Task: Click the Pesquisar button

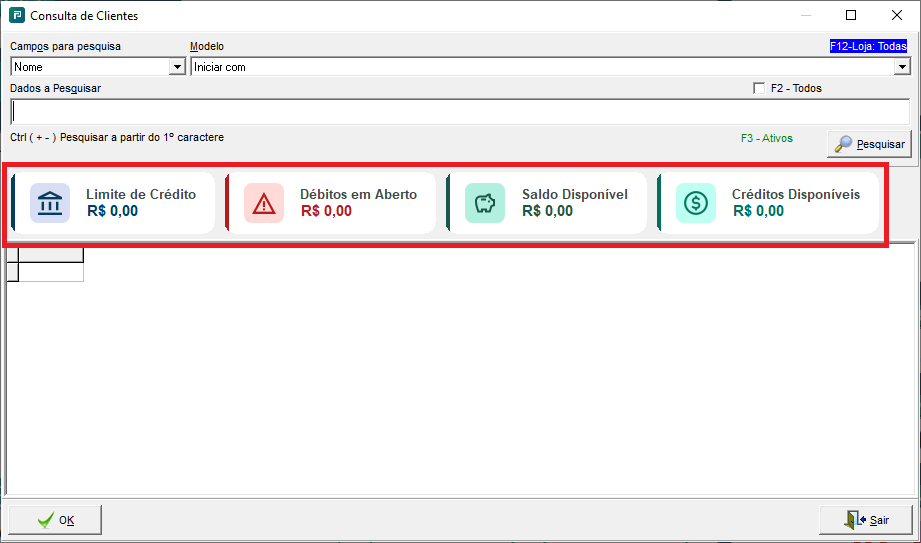Action: coord(869,144)
